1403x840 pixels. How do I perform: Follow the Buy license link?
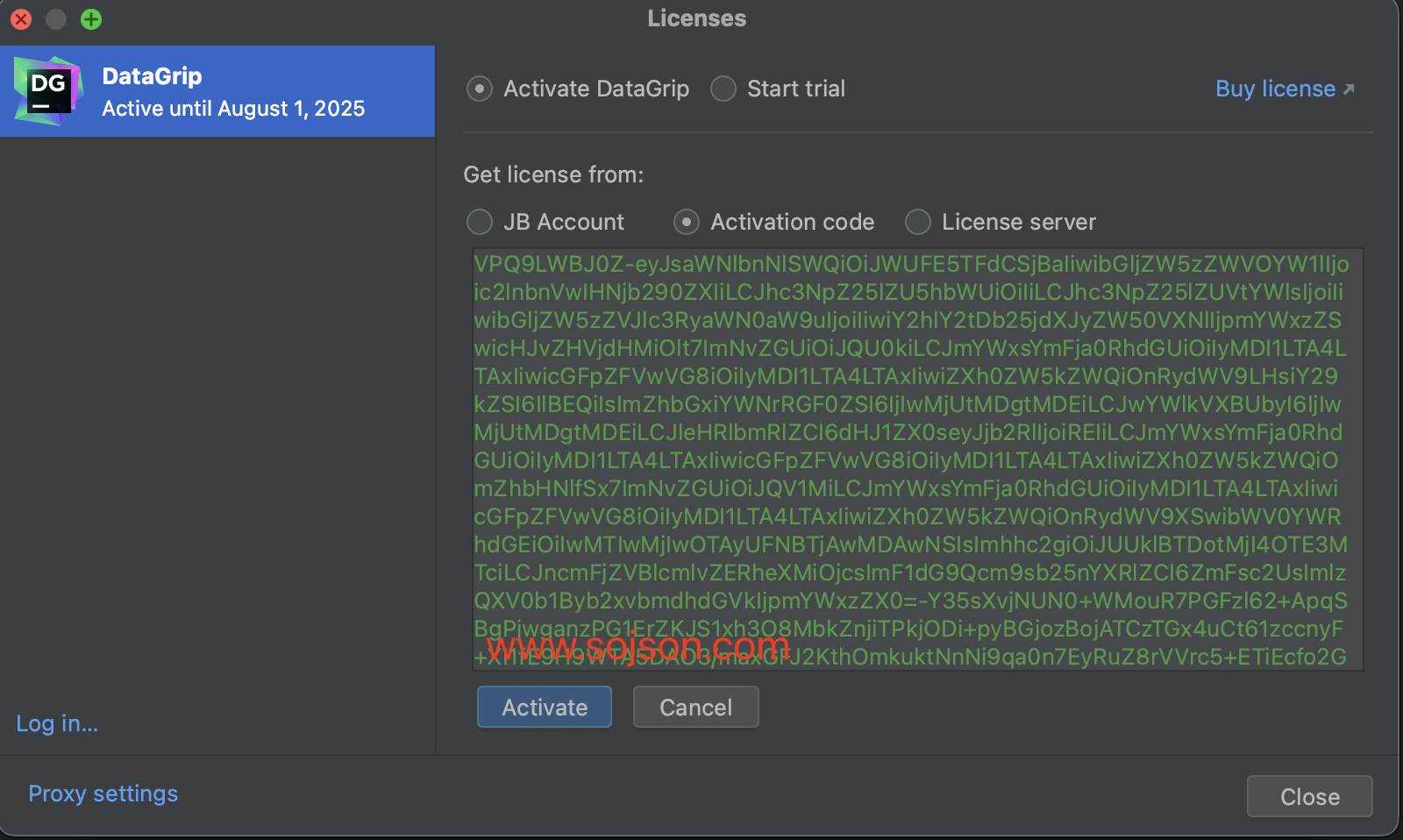[1275, 89]
